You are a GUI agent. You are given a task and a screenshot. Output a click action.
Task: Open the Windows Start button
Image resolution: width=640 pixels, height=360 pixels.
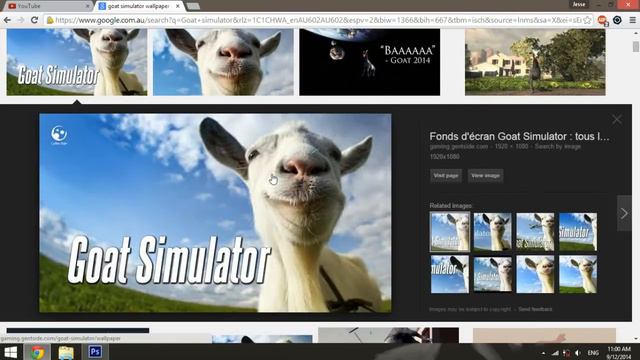pyautogui.click(x=10, y=352)
